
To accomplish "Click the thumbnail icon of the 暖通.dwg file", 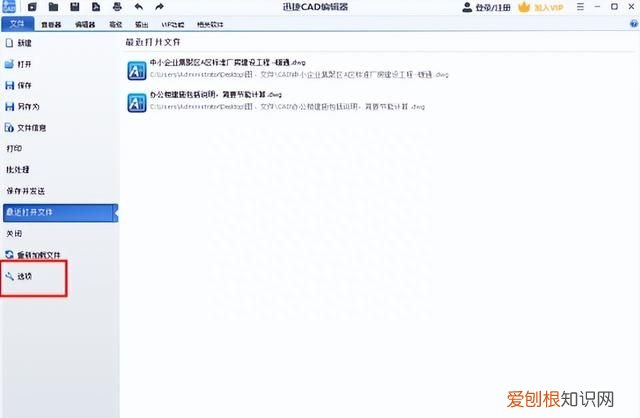I will (x=136, y=71).
